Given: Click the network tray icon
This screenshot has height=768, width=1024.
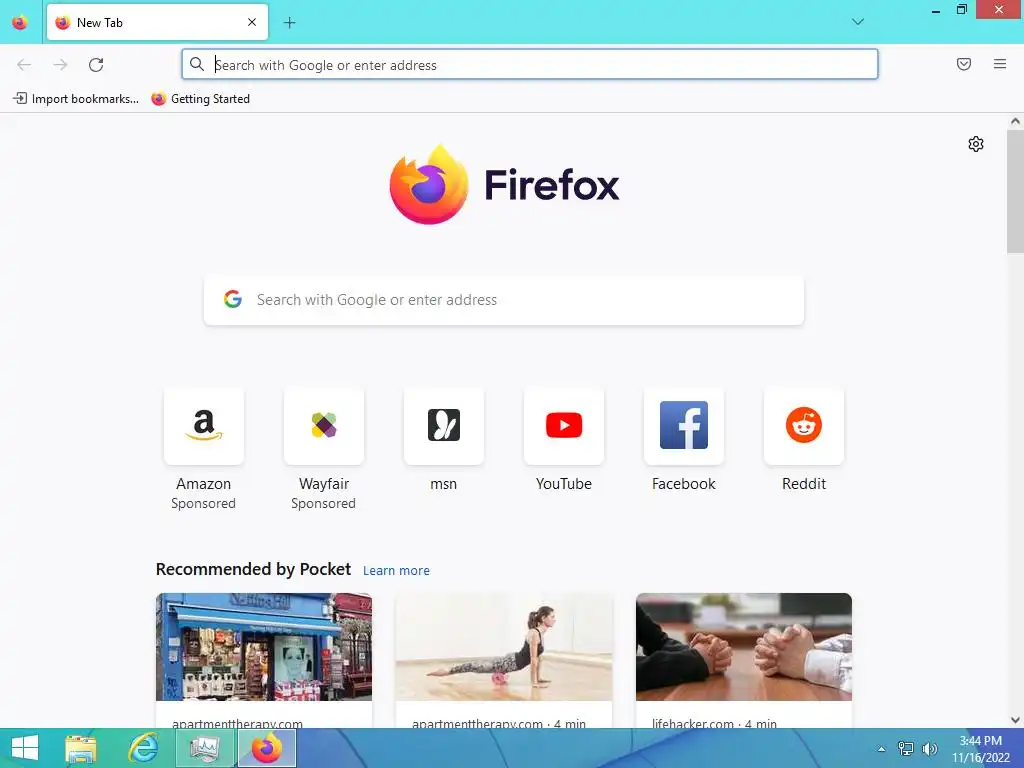Looking at the screenshot, I should 905,748.
